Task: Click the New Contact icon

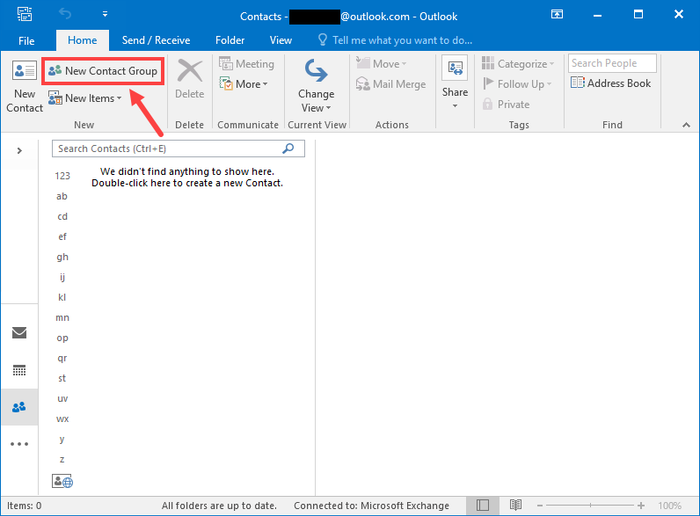Action: [24, 72]
